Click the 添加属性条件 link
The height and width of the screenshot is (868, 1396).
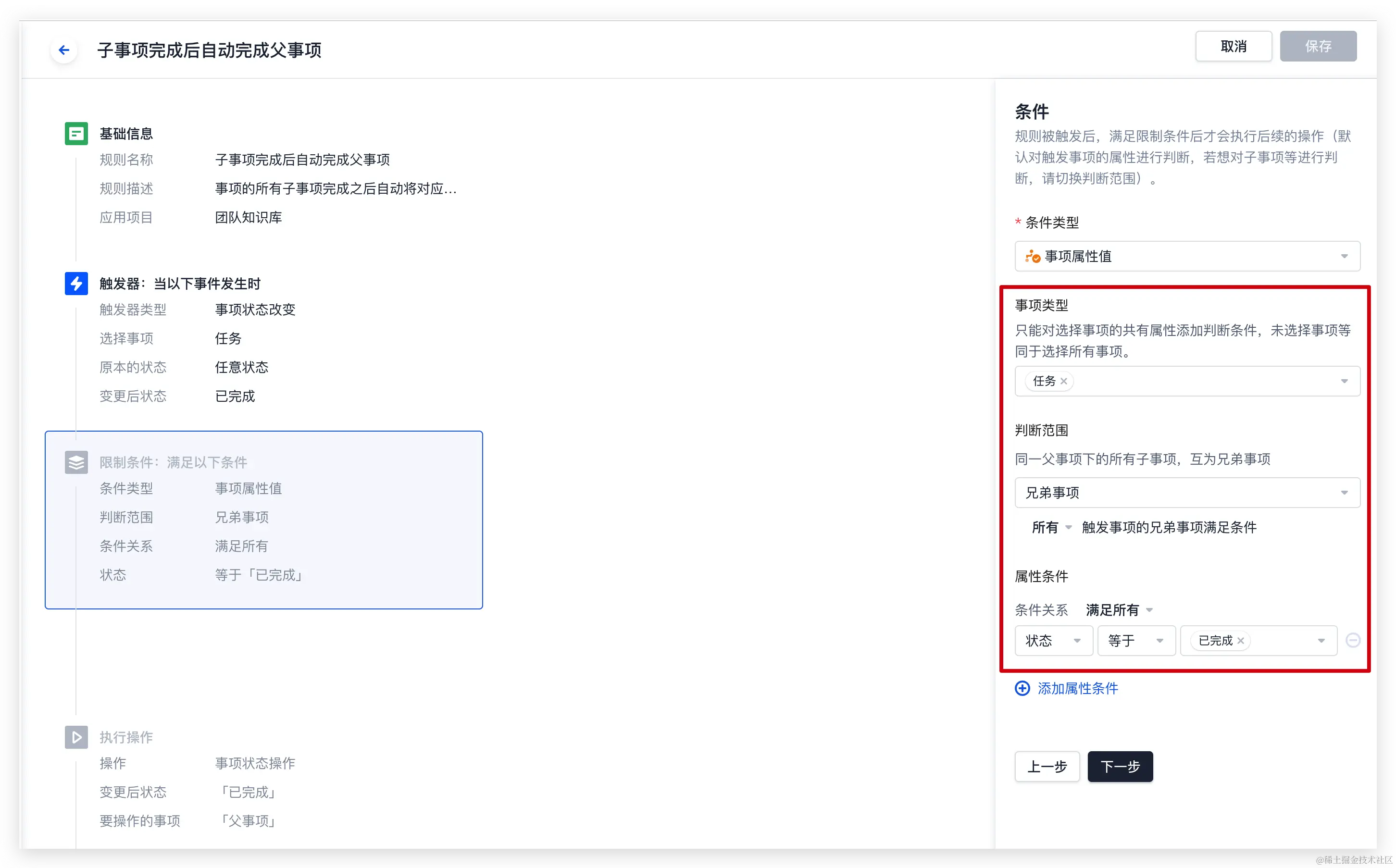1077,688
